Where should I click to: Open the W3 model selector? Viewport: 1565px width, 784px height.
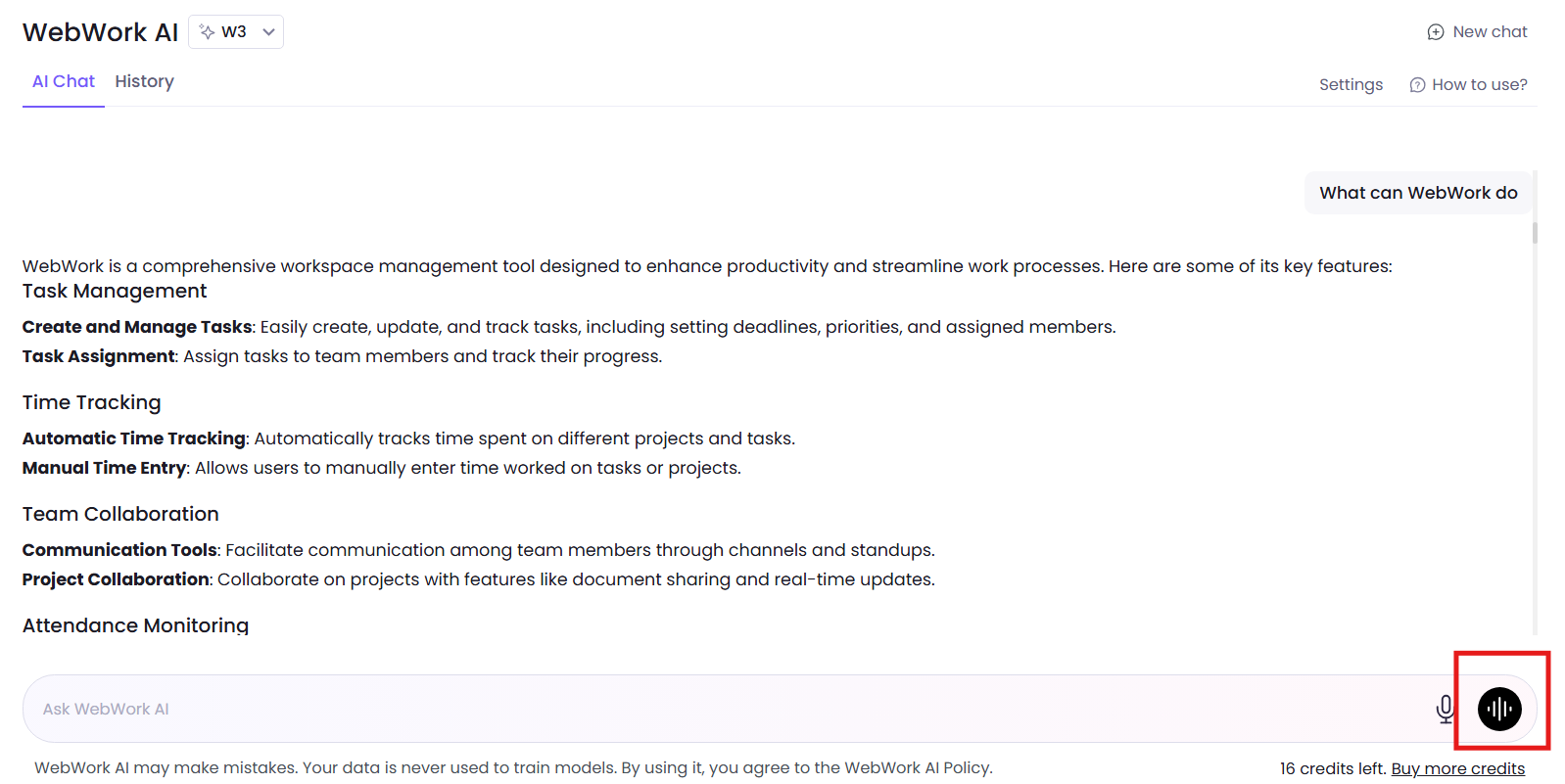236,32
